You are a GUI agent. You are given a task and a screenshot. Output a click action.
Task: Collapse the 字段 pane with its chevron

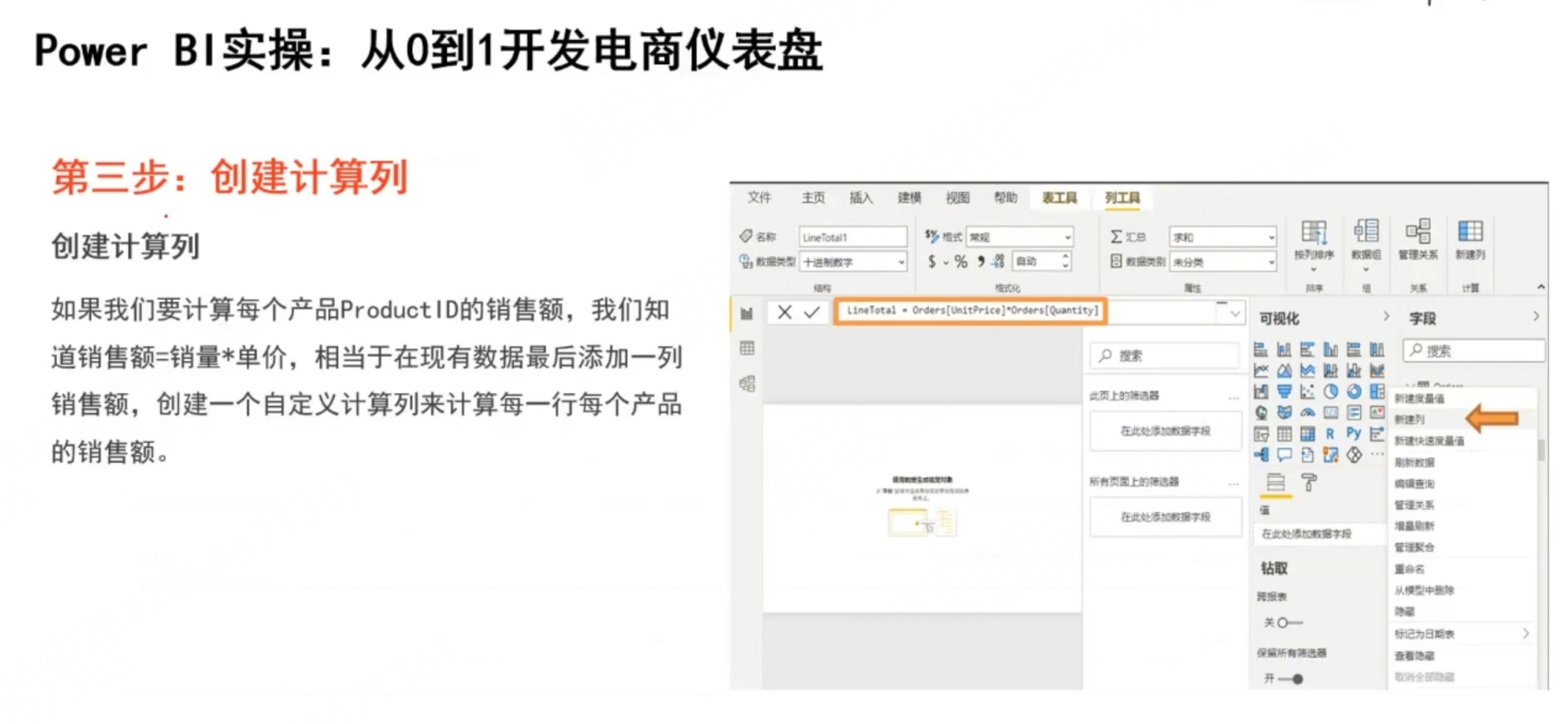[x=1535, y=317]
